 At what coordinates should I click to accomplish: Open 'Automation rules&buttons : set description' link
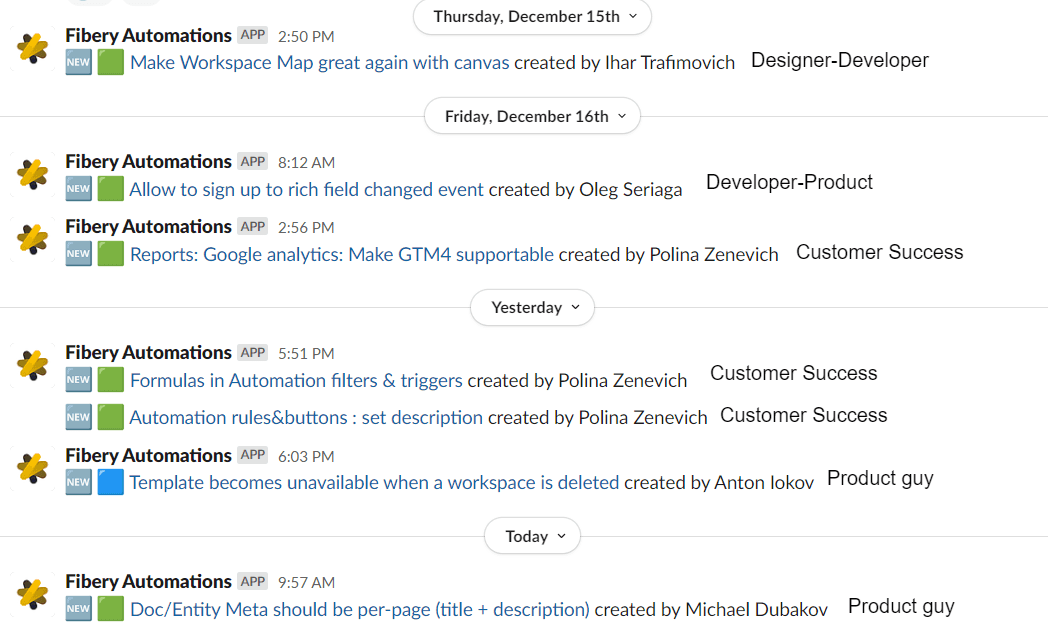tap(306, 418)
